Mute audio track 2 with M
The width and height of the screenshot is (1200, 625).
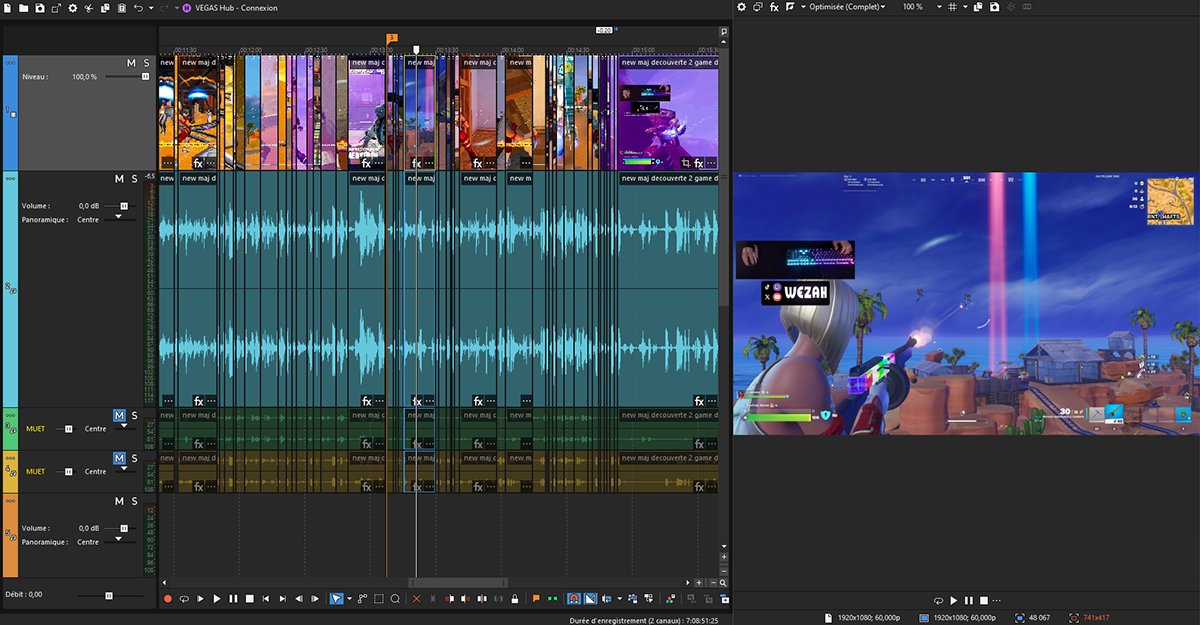[119, 179]
